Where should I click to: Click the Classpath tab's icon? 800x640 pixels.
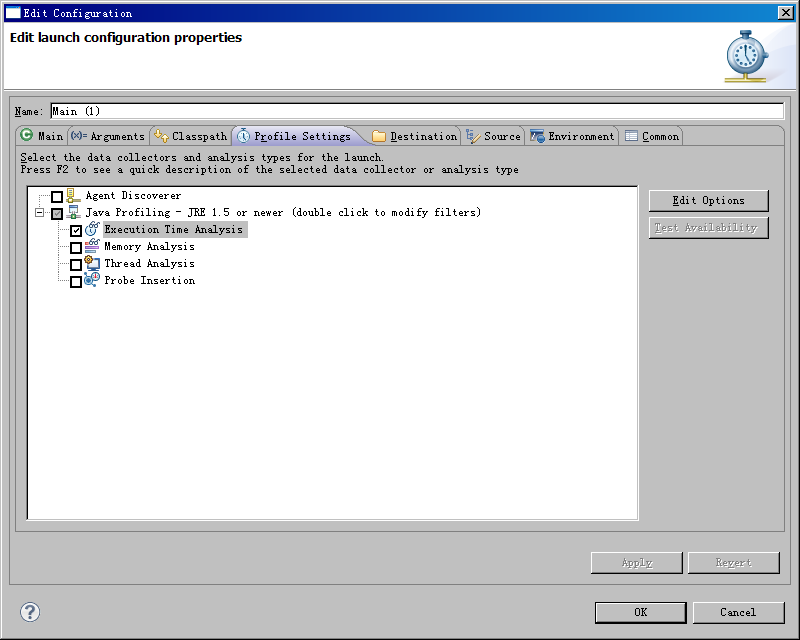(161, 136)
